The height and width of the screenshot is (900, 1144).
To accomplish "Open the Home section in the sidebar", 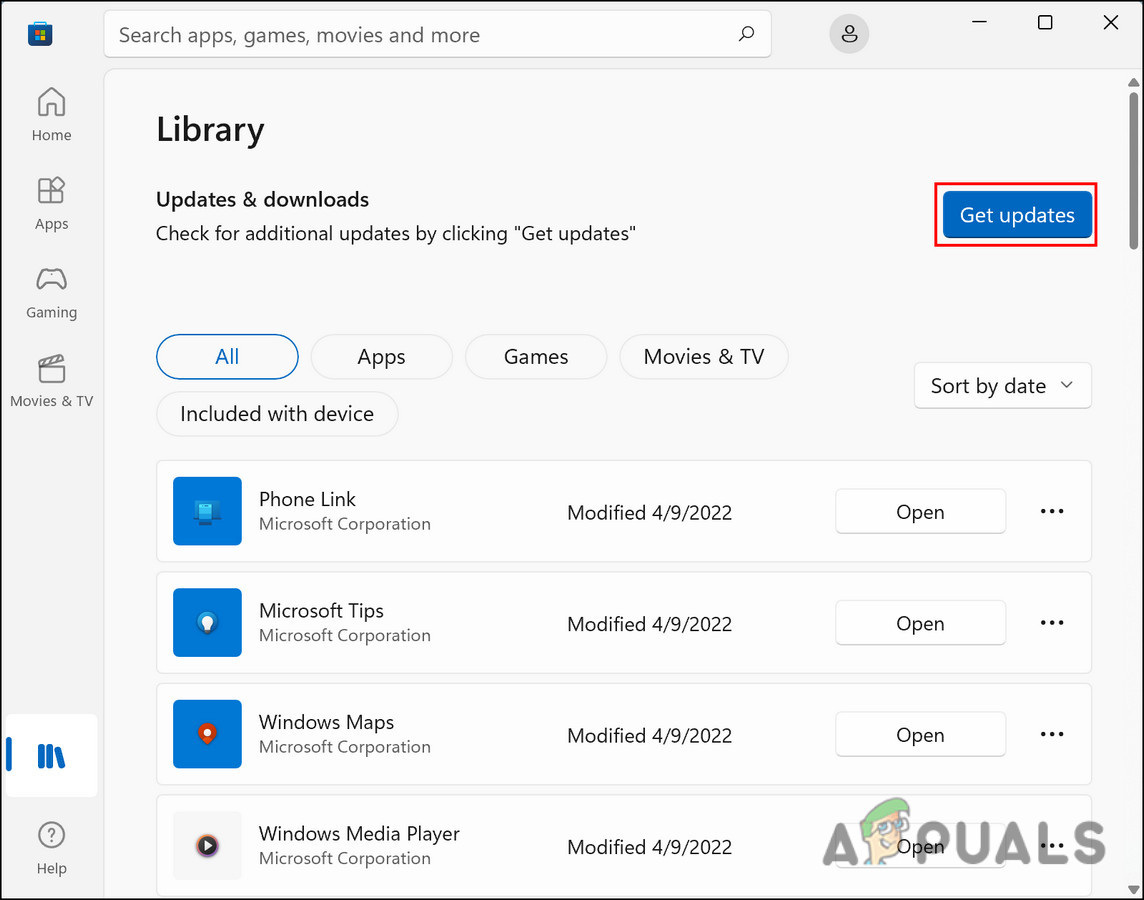I will [51, 115].
